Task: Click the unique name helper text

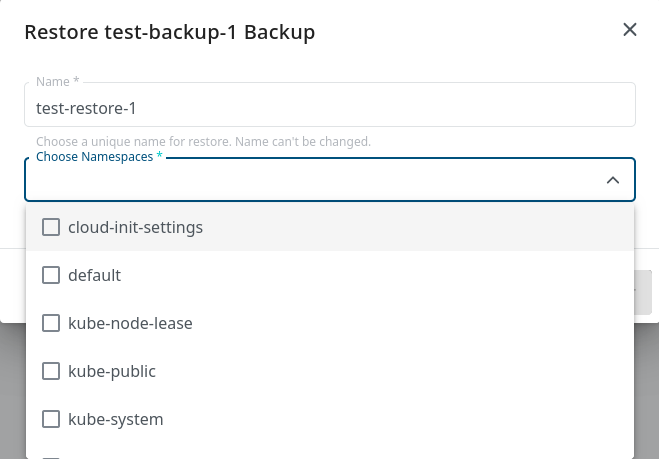Action: [203, 142]
